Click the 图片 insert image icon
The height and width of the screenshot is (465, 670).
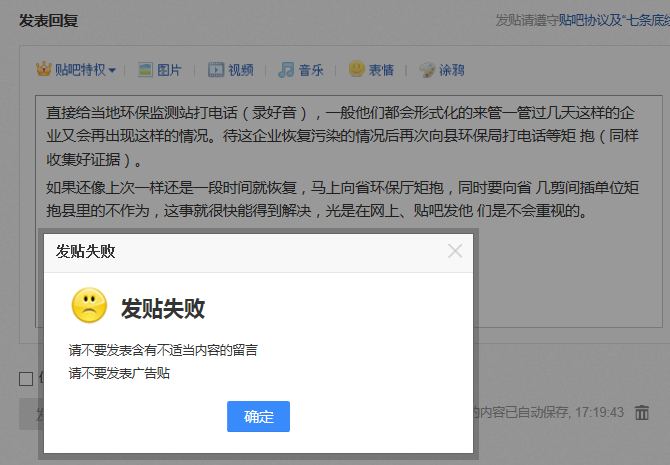click(145, 70)
